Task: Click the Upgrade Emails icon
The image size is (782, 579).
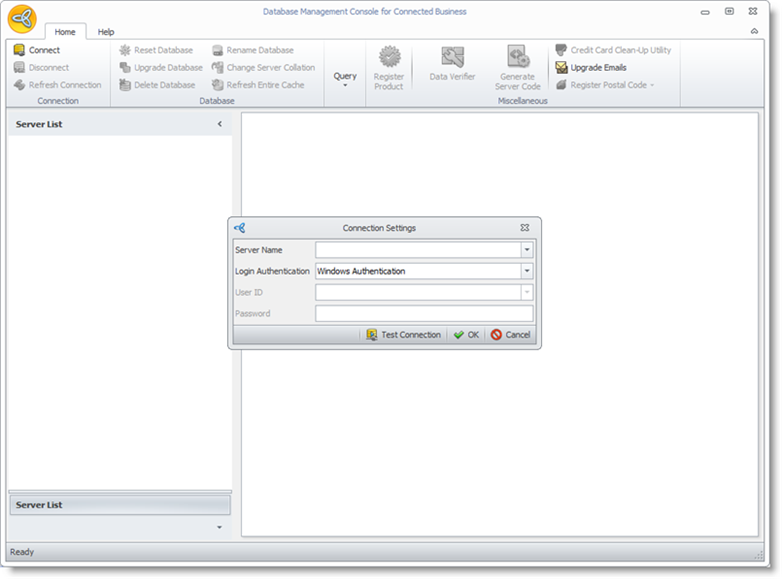Action: click(x=562, y=68)
